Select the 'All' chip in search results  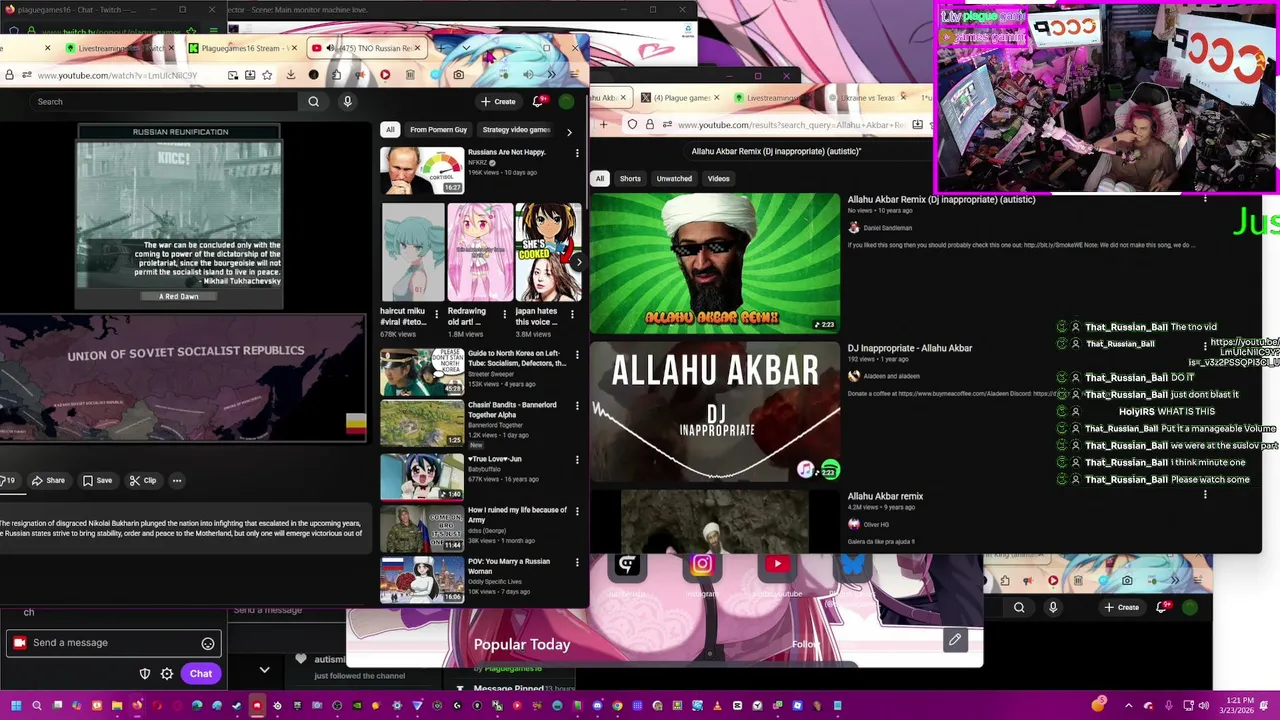[600, 179]
